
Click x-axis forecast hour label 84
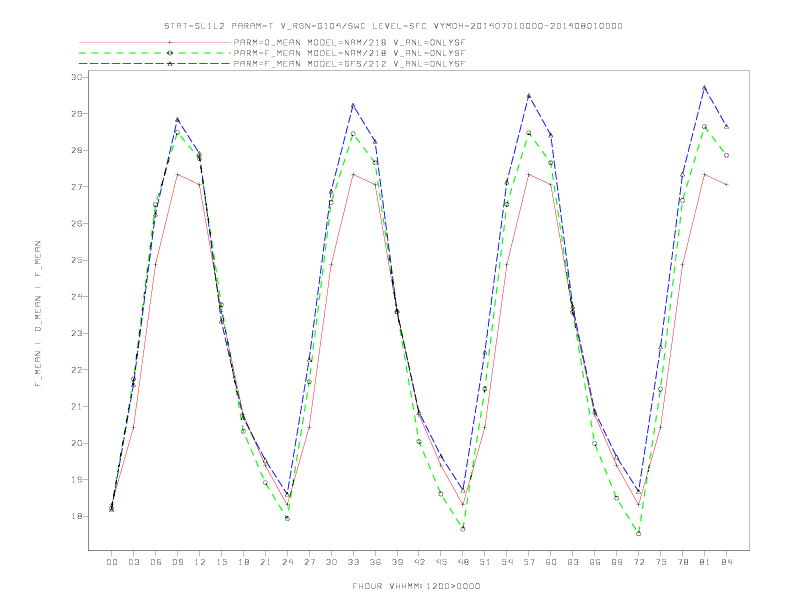pos(726,562)
